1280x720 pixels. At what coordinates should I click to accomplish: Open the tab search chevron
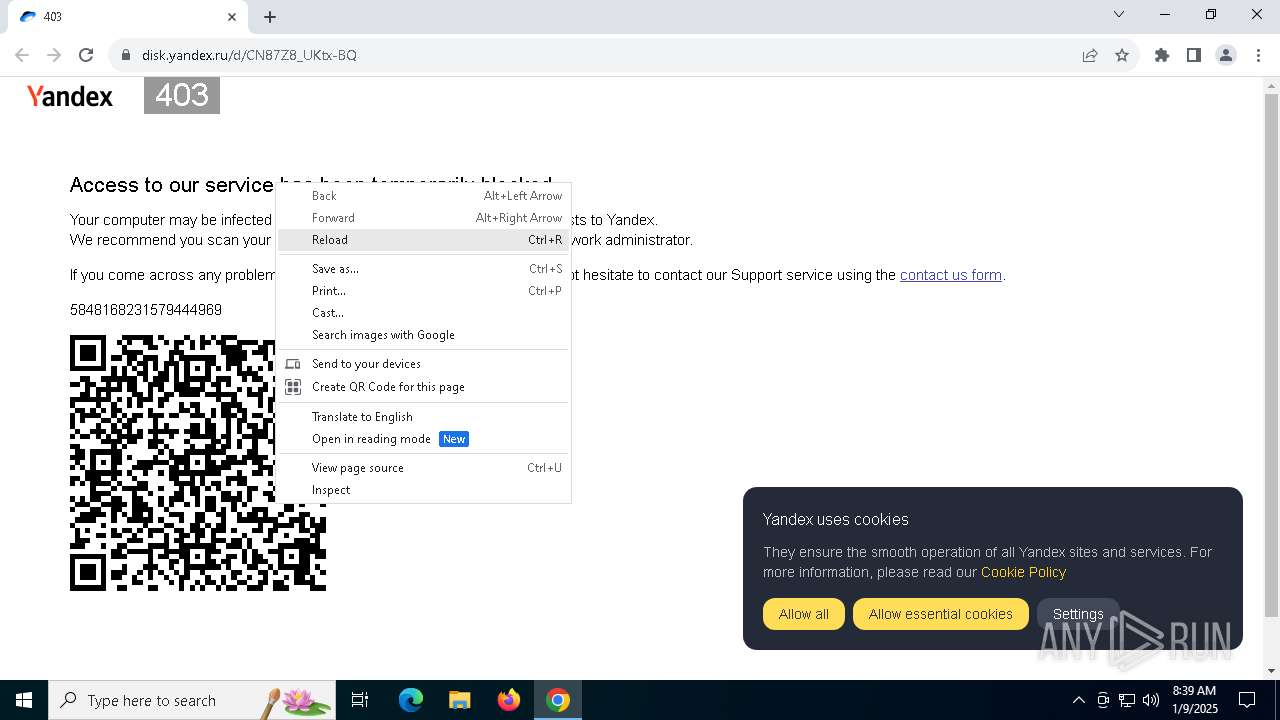(x=1119, y=14)
